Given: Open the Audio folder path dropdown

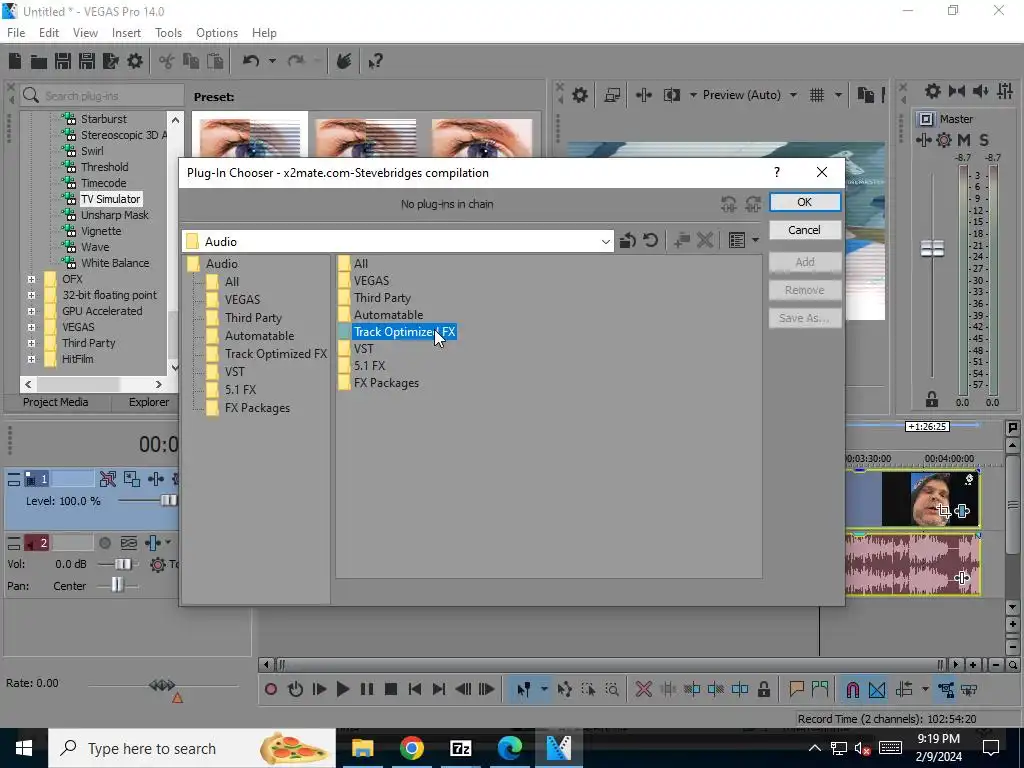Looking at the screenshot, I should tap(605, 242).
